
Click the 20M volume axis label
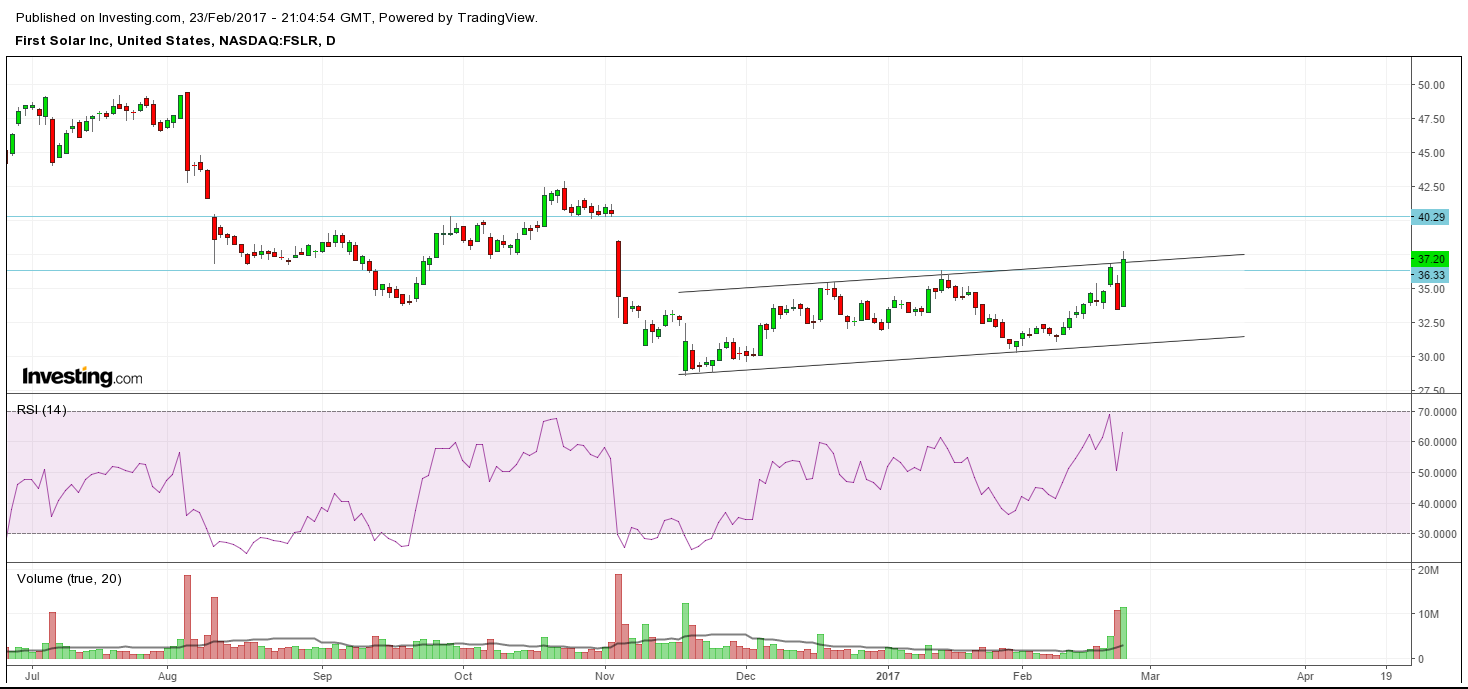pos(1429,570)
